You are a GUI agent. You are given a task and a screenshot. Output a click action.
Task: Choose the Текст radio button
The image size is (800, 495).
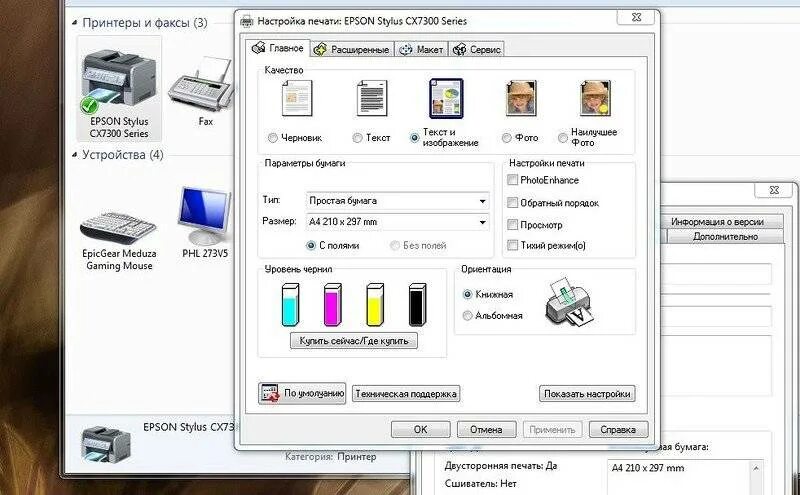[x=357, y=138]
